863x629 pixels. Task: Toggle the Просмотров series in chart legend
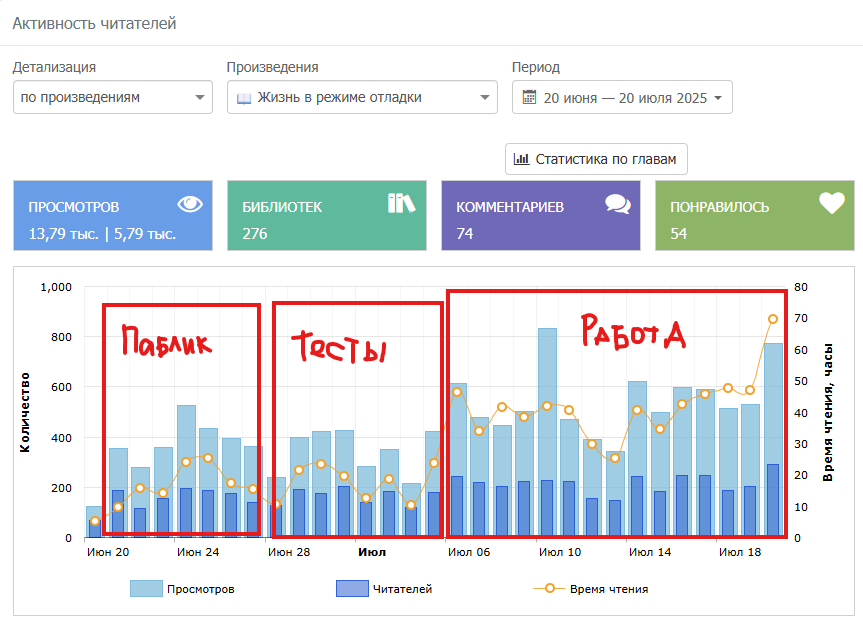[200, 589]
